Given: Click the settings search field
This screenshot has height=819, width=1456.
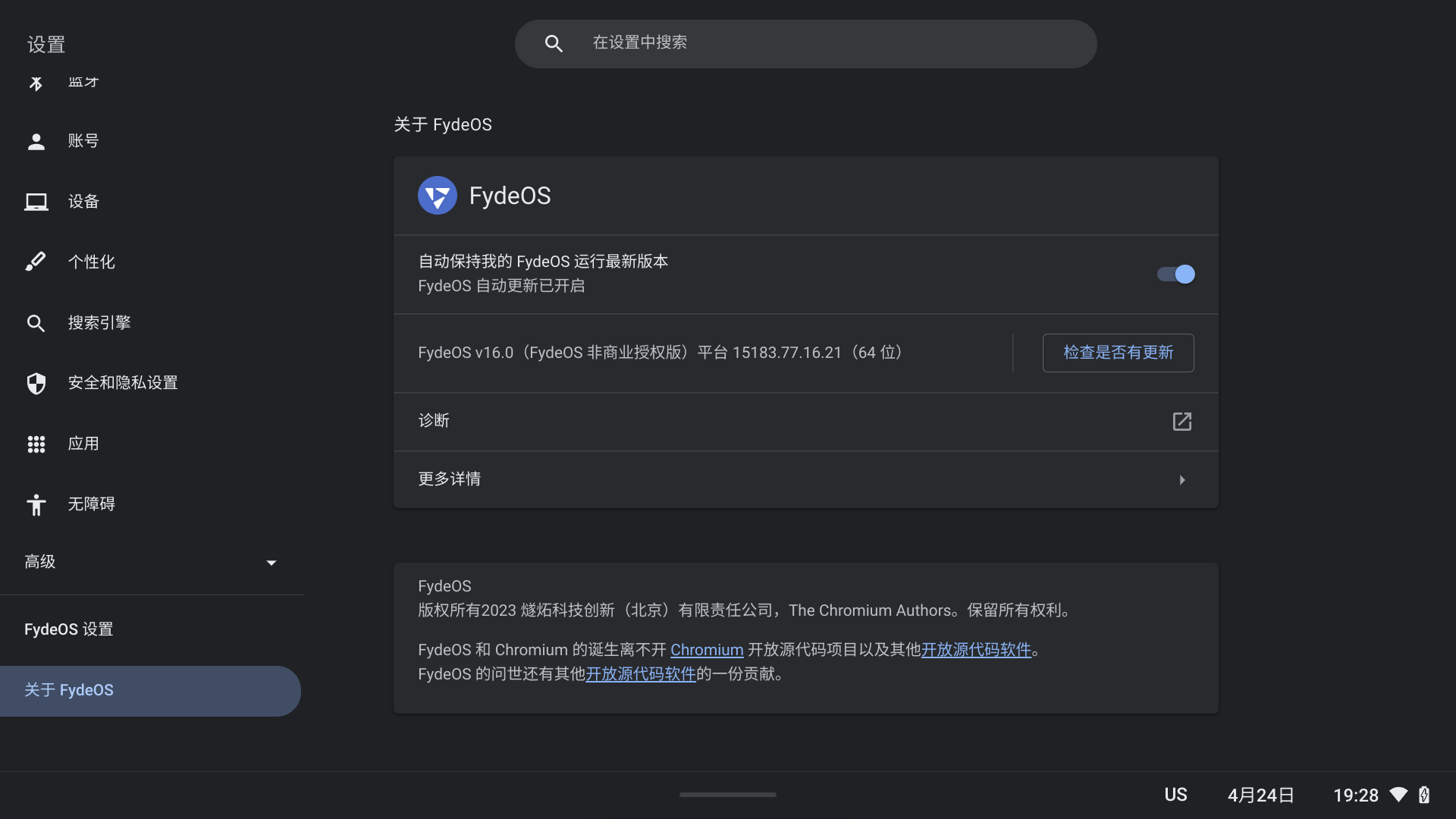Looking at the screenshot, I should [805, 43].
